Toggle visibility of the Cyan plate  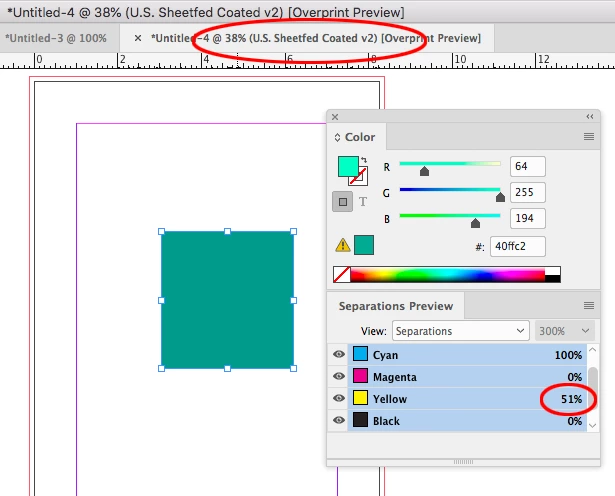[338, 354]
